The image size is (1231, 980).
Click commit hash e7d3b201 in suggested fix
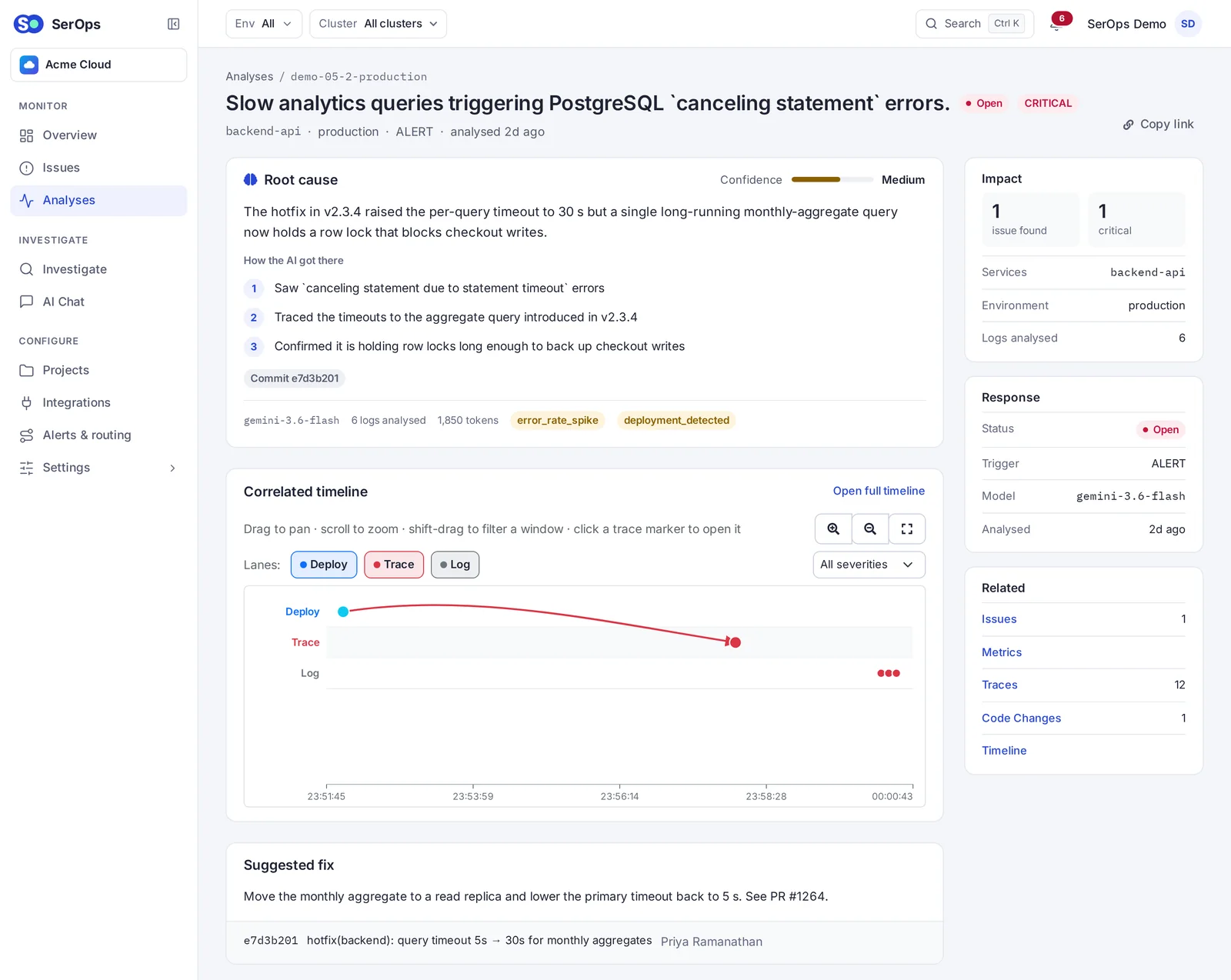(x=271, y=941)
